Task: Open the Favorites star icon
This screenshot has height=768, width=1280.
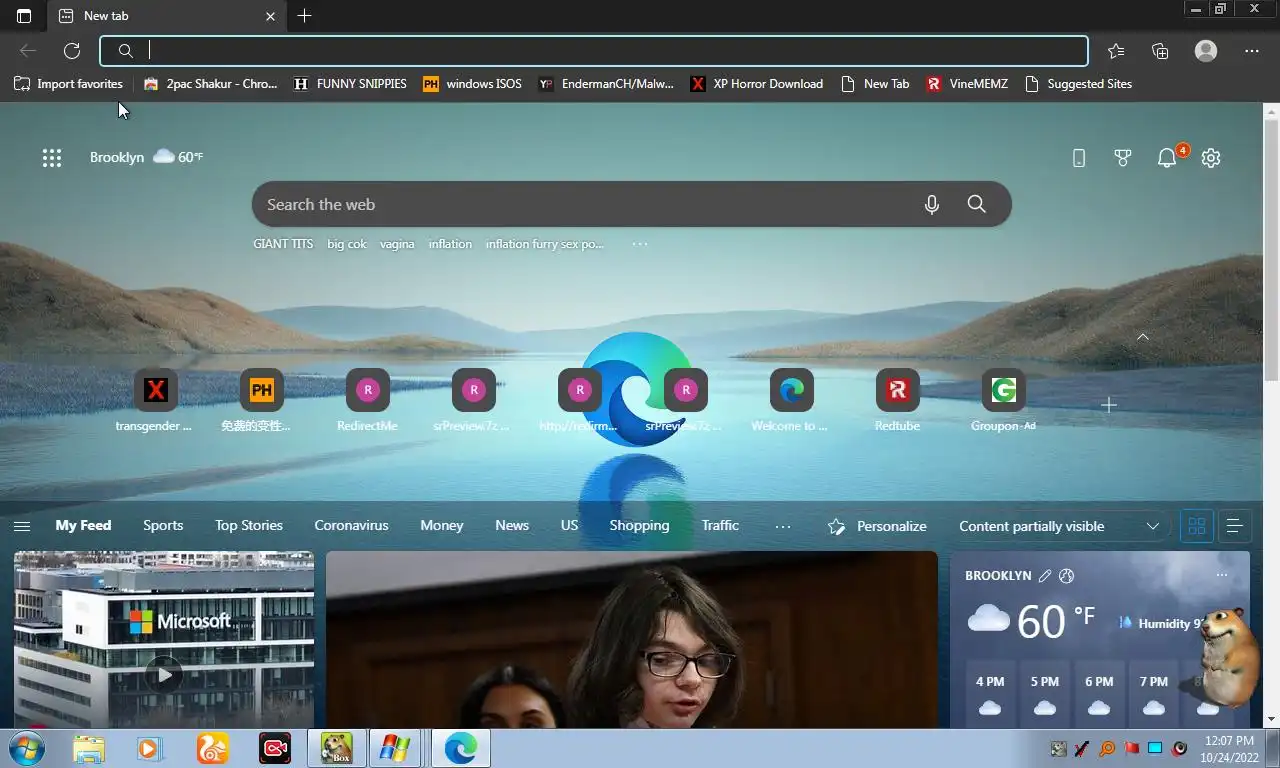Action: point(1116,51)
